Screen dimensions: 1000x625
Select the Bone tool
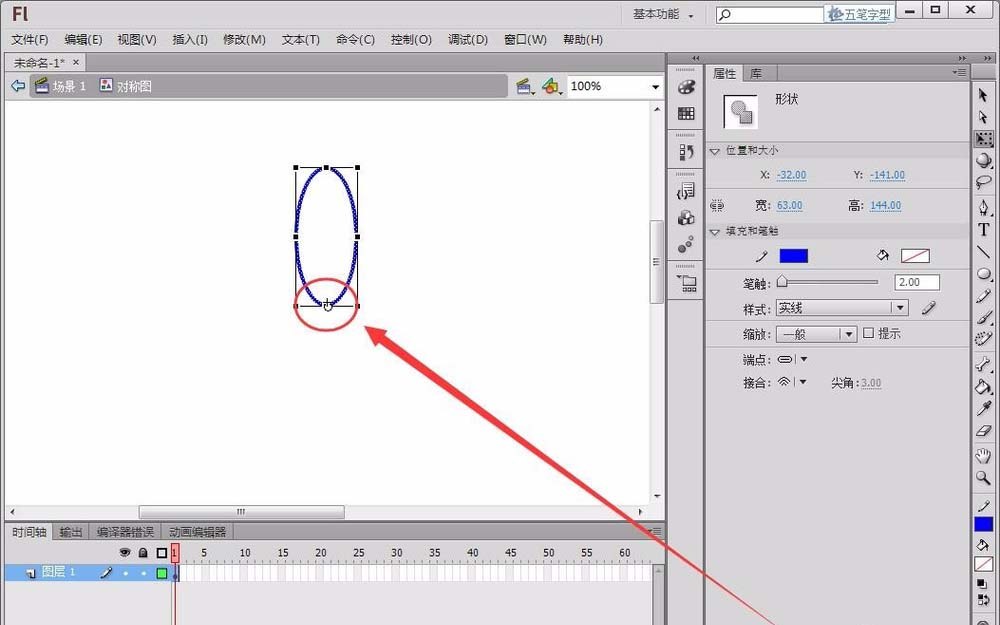point(983,364)
